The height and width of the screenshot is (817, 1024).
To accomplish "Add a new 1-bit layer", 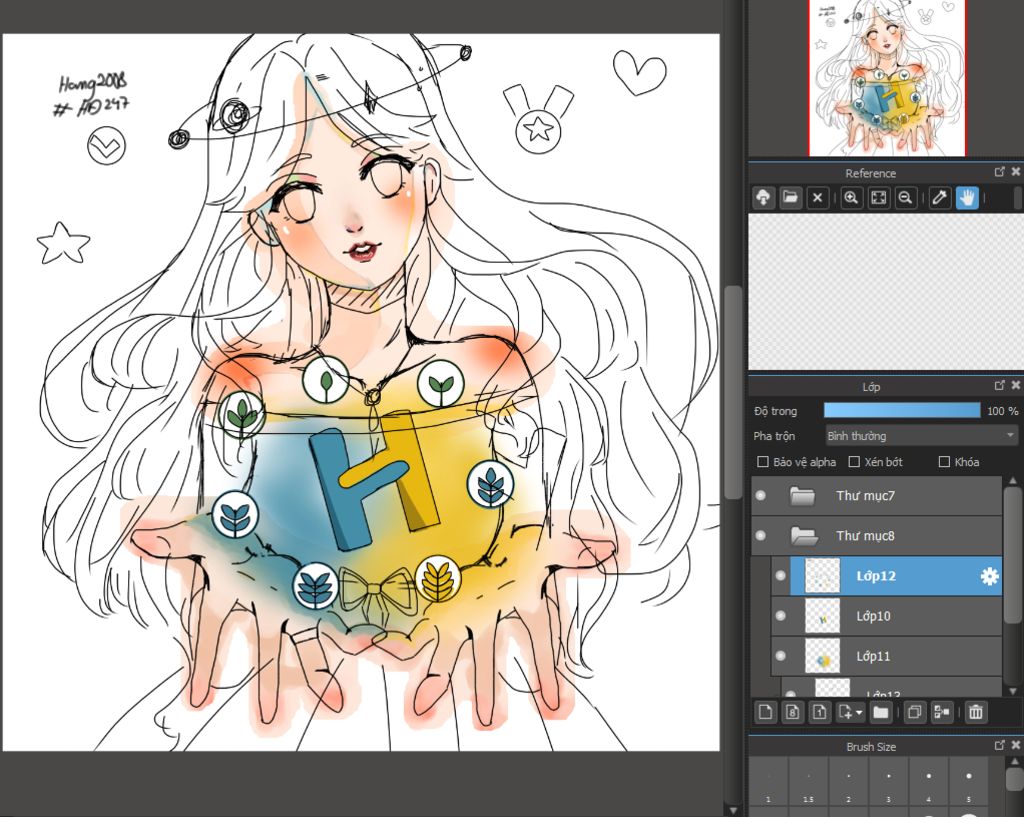I will point(820,712).
